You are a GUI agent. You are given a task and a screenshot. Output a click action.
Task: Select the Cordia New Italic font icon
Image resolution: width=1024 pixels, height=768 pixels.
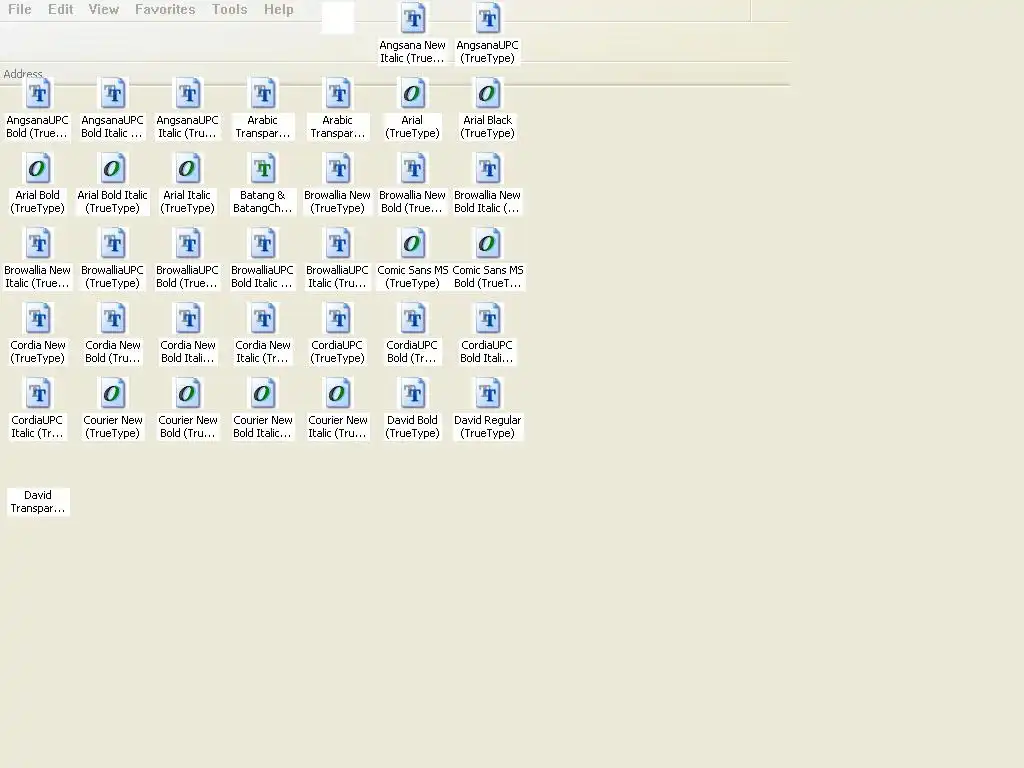[x=263, y=319]
